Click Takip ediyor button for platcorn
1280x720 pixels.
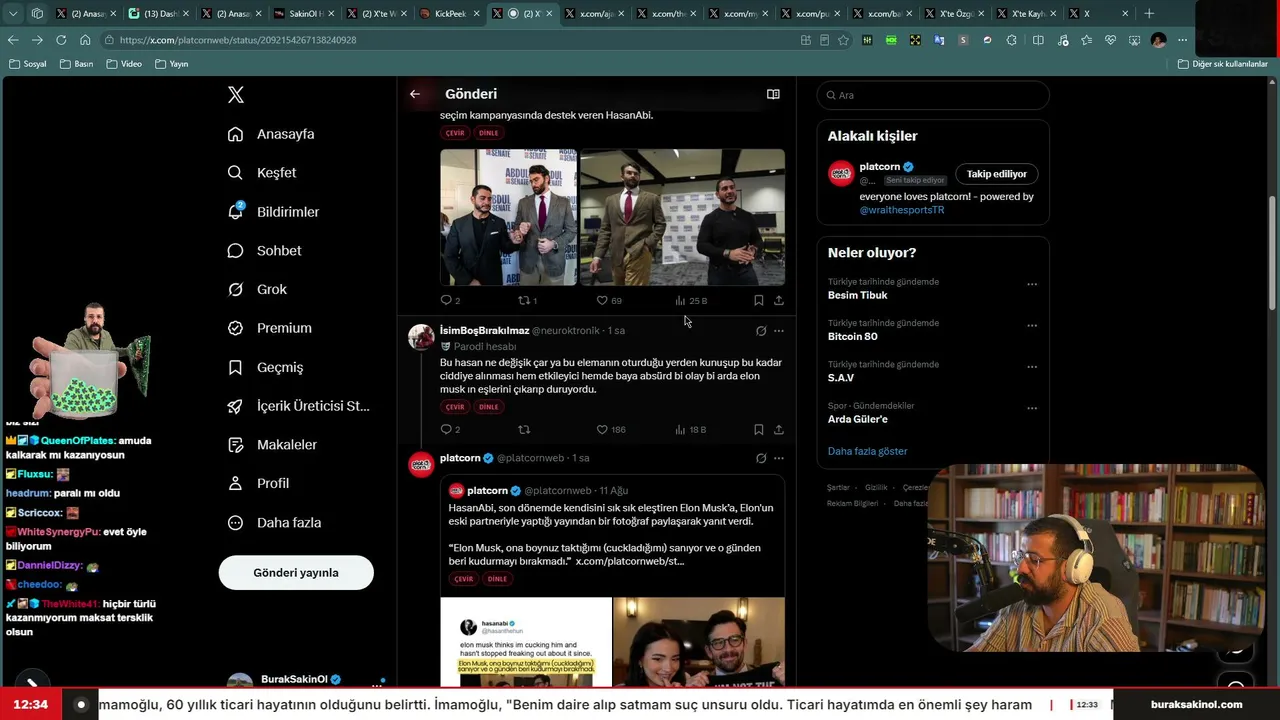[x=997, y=174]
